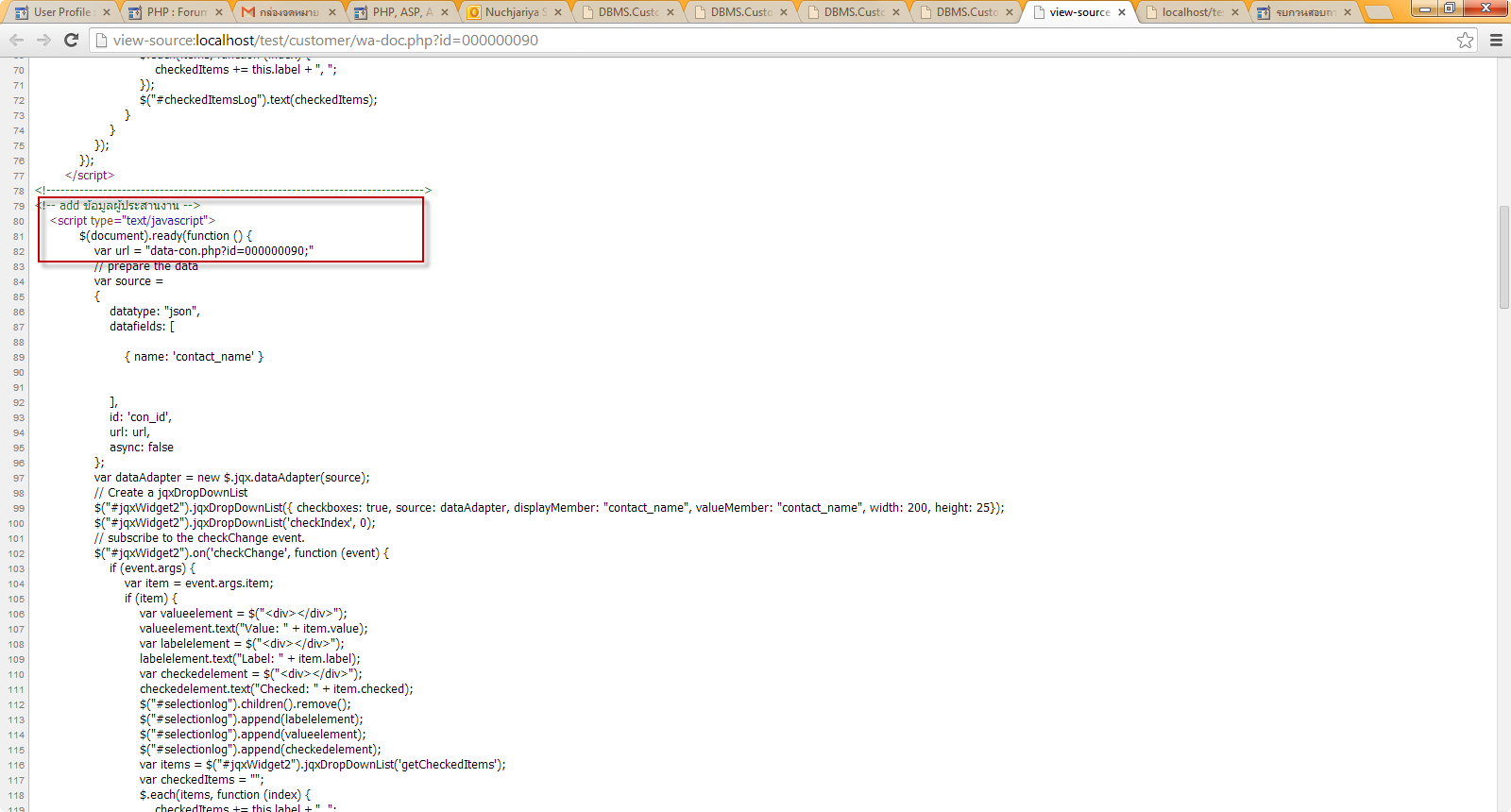Open the Chrome hamburger menu
This screenshot has width=1511, height=812.
1496,40
